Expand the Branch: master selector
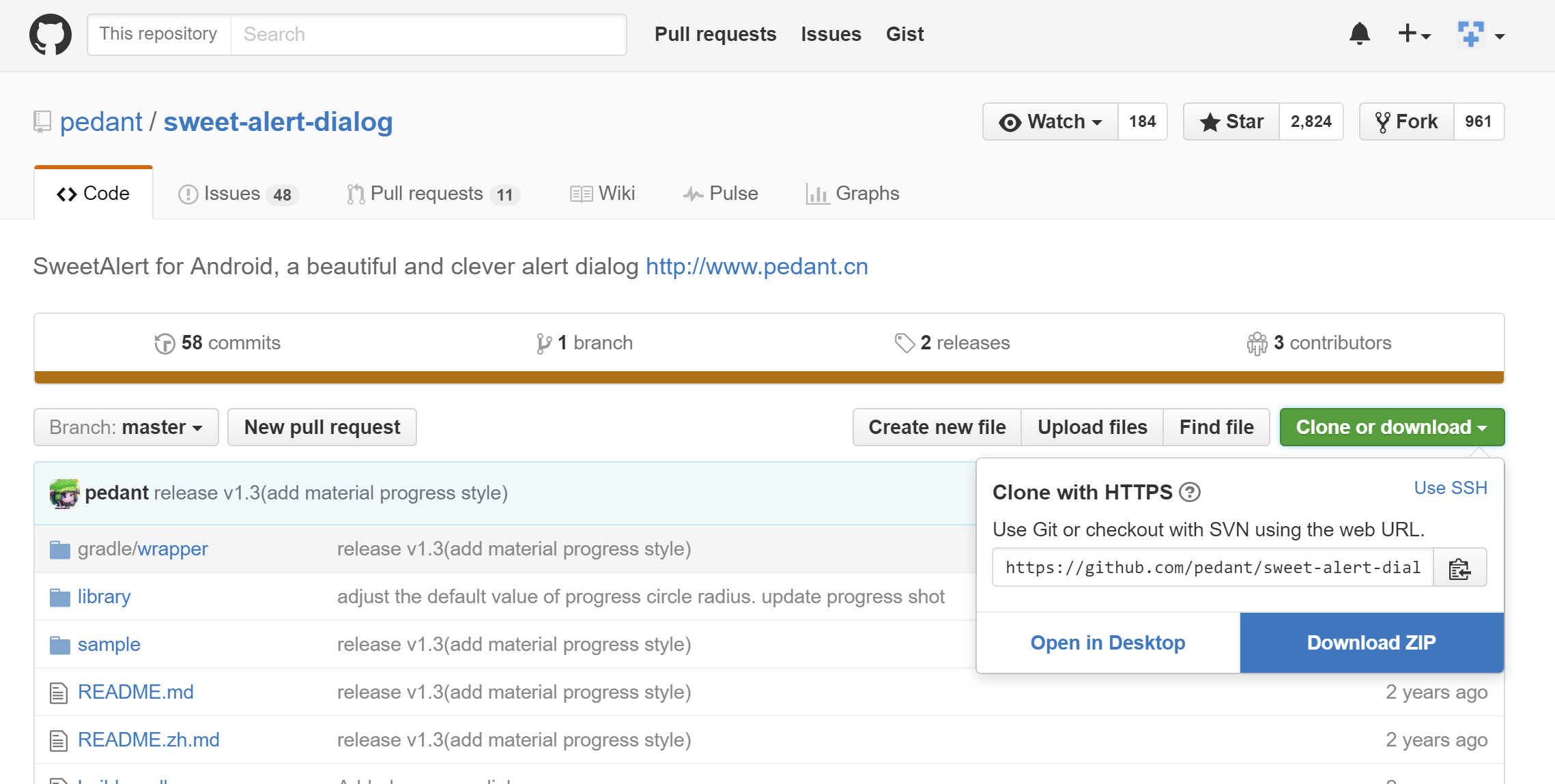 coord(126,427)
